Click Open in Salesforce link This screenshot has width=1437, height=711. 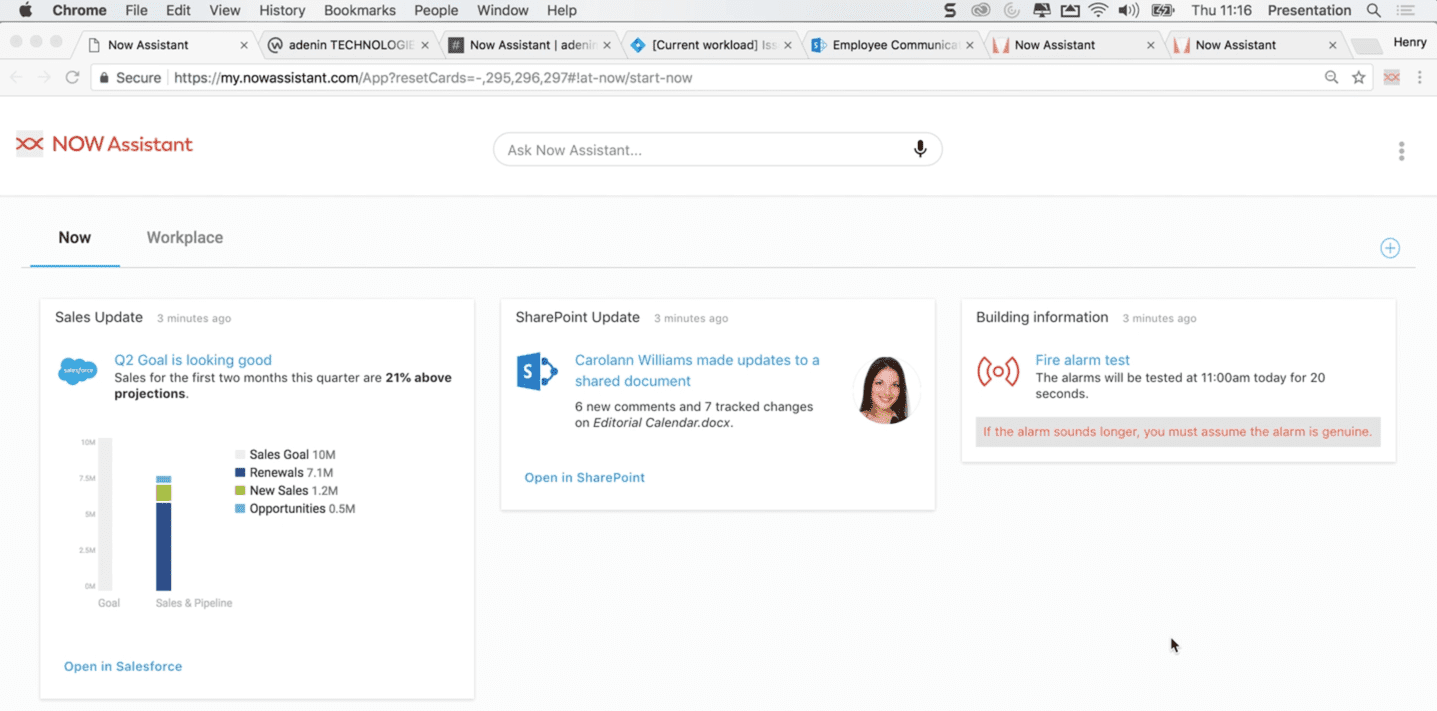coord(123,666)
